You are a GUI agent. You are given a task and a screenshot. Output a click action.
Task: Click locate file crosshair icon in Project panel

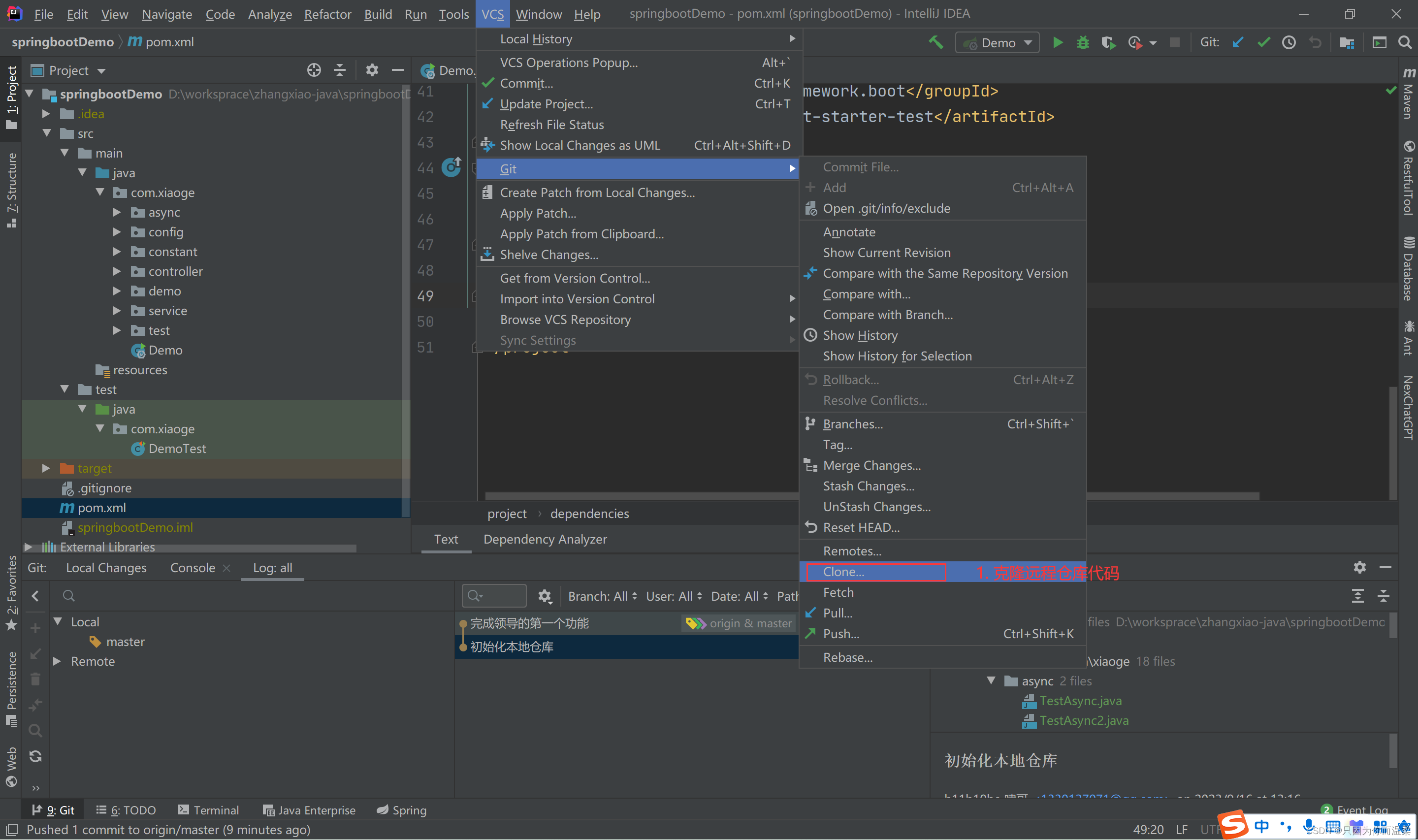click(314, 70)
